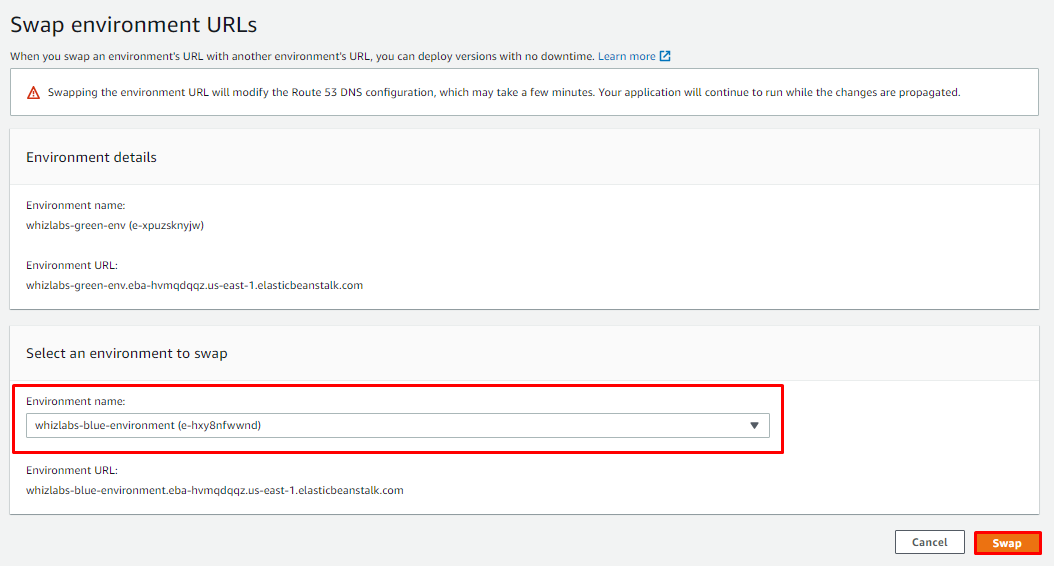Click the Environment URL label under Environment details
Screen dimensions: 1054x566
click(x=72, y=266)
